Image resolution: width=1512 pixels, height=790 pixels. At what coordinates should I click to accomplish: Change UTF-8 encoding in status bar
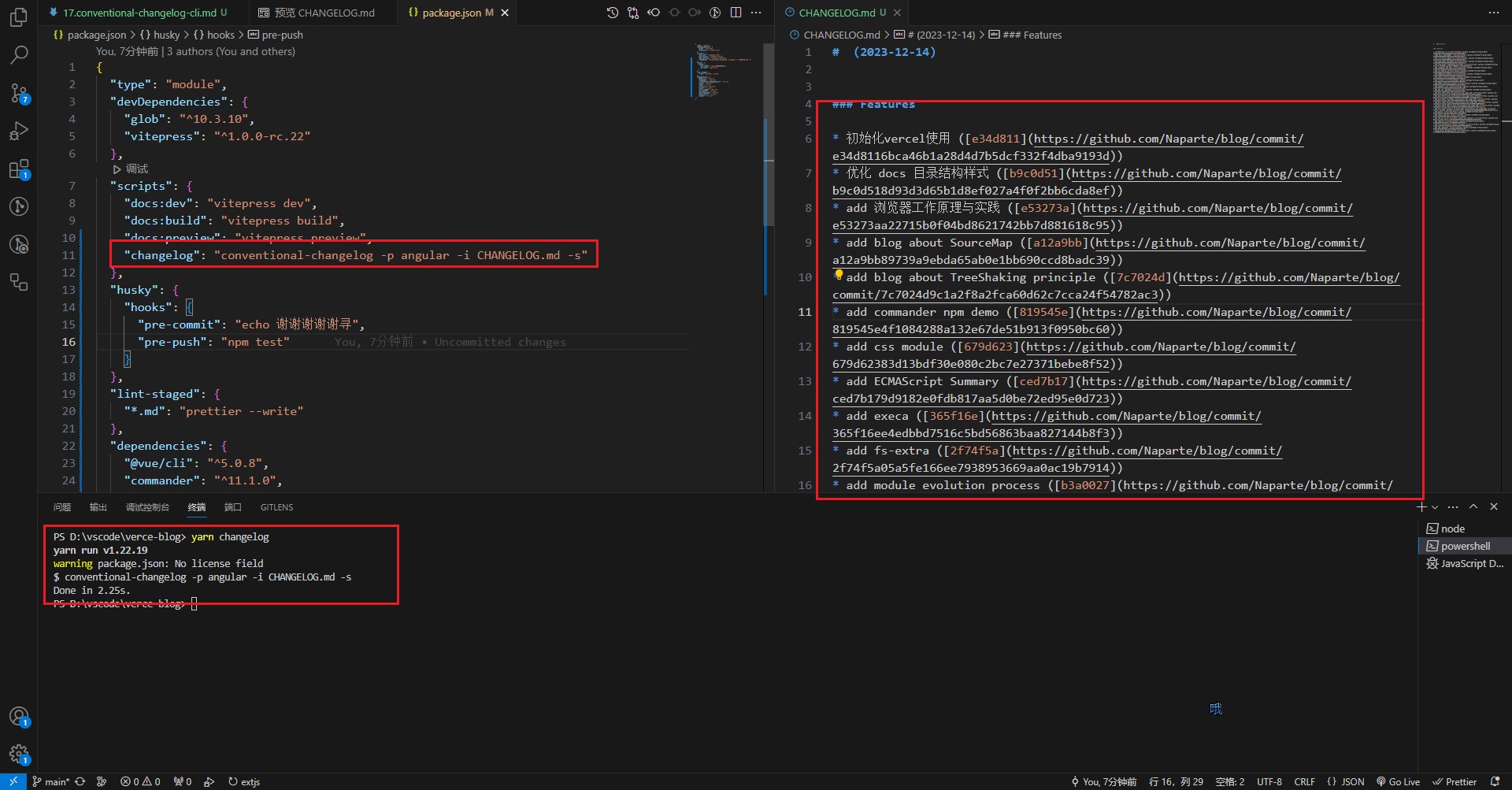click(x=1269, y=781)
